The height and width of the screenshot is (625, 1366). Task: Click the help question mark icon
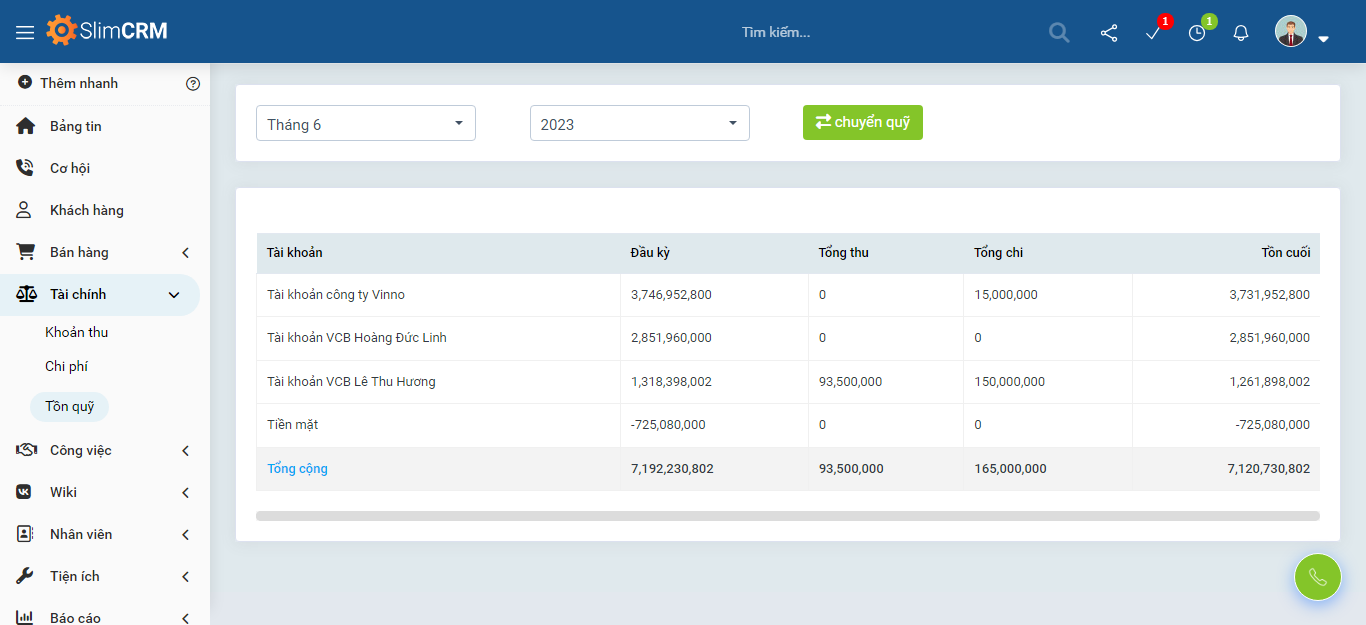pyautogui.click(x=193, y=84)
